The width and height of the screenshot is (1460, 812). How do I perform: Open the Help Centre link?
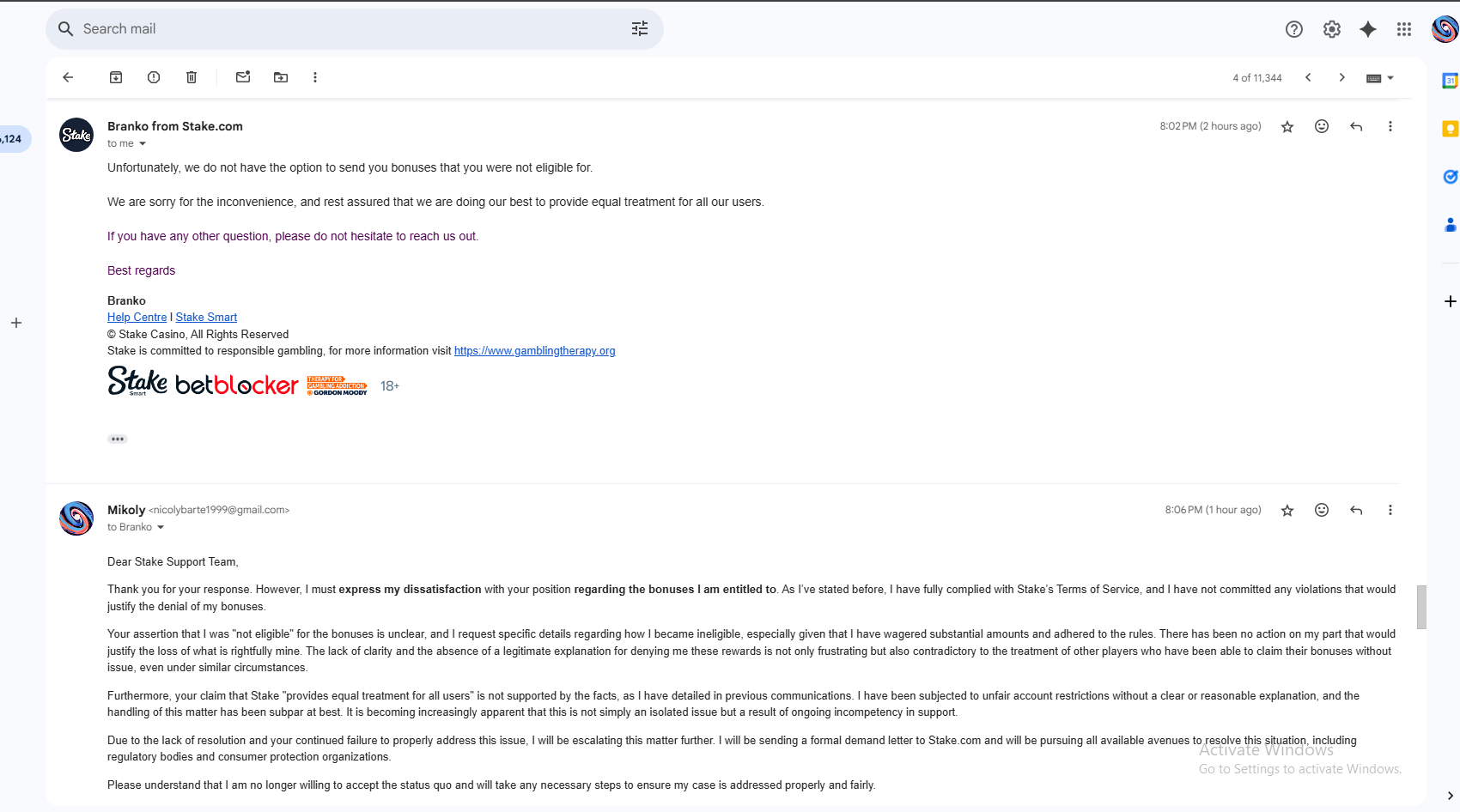tap(137, 317)
